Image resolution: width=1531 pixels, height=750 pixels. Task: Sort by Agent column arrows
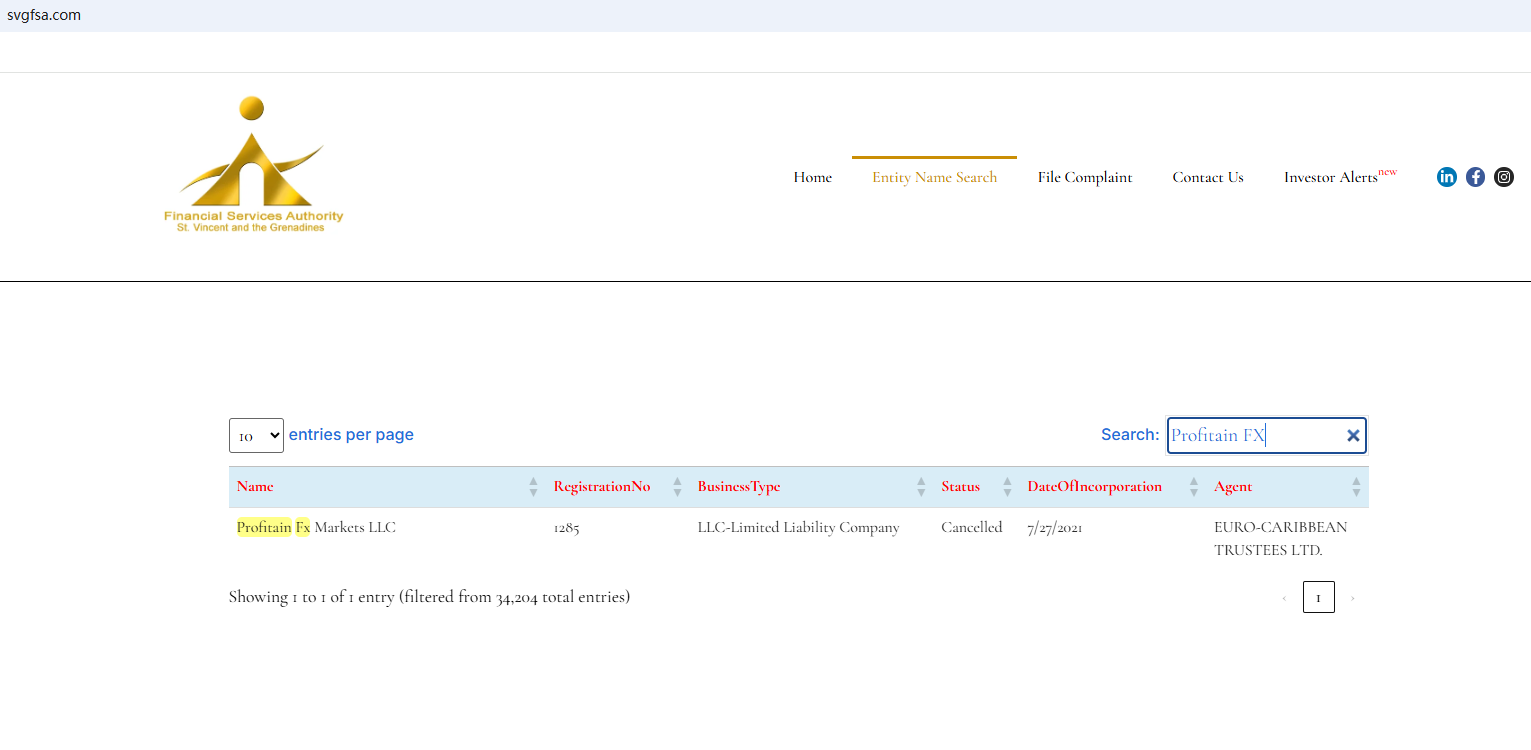pos(1356,487)
